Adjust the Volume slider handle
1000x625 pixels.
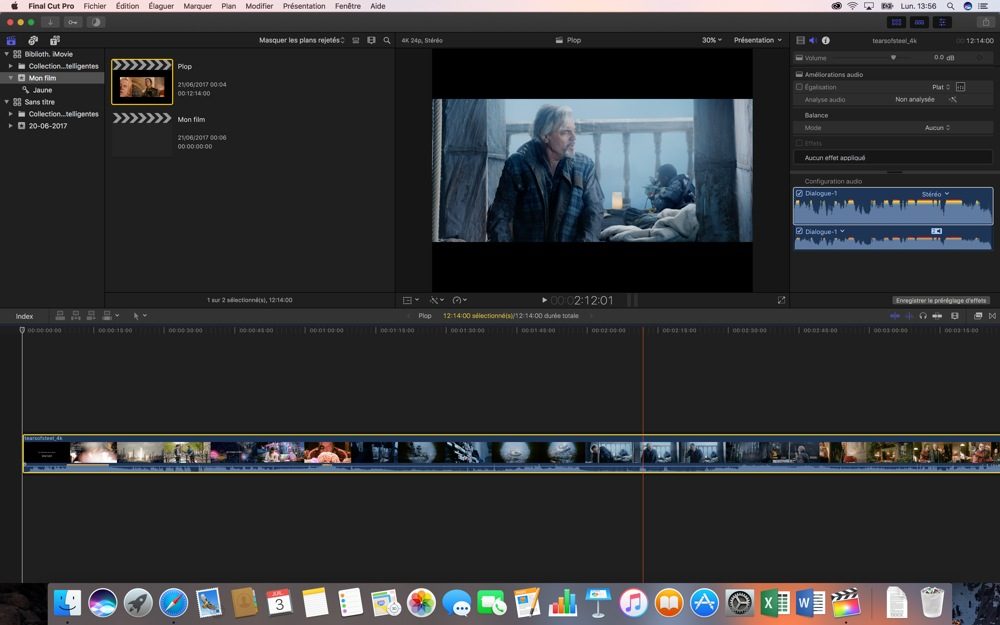(x=893, y=58)
